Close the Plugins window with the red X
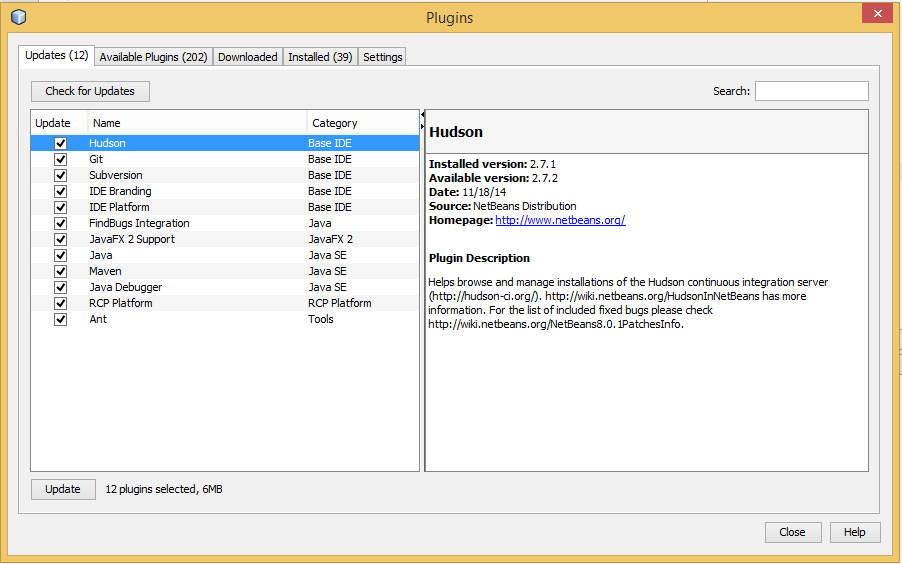 pos(876,14)
